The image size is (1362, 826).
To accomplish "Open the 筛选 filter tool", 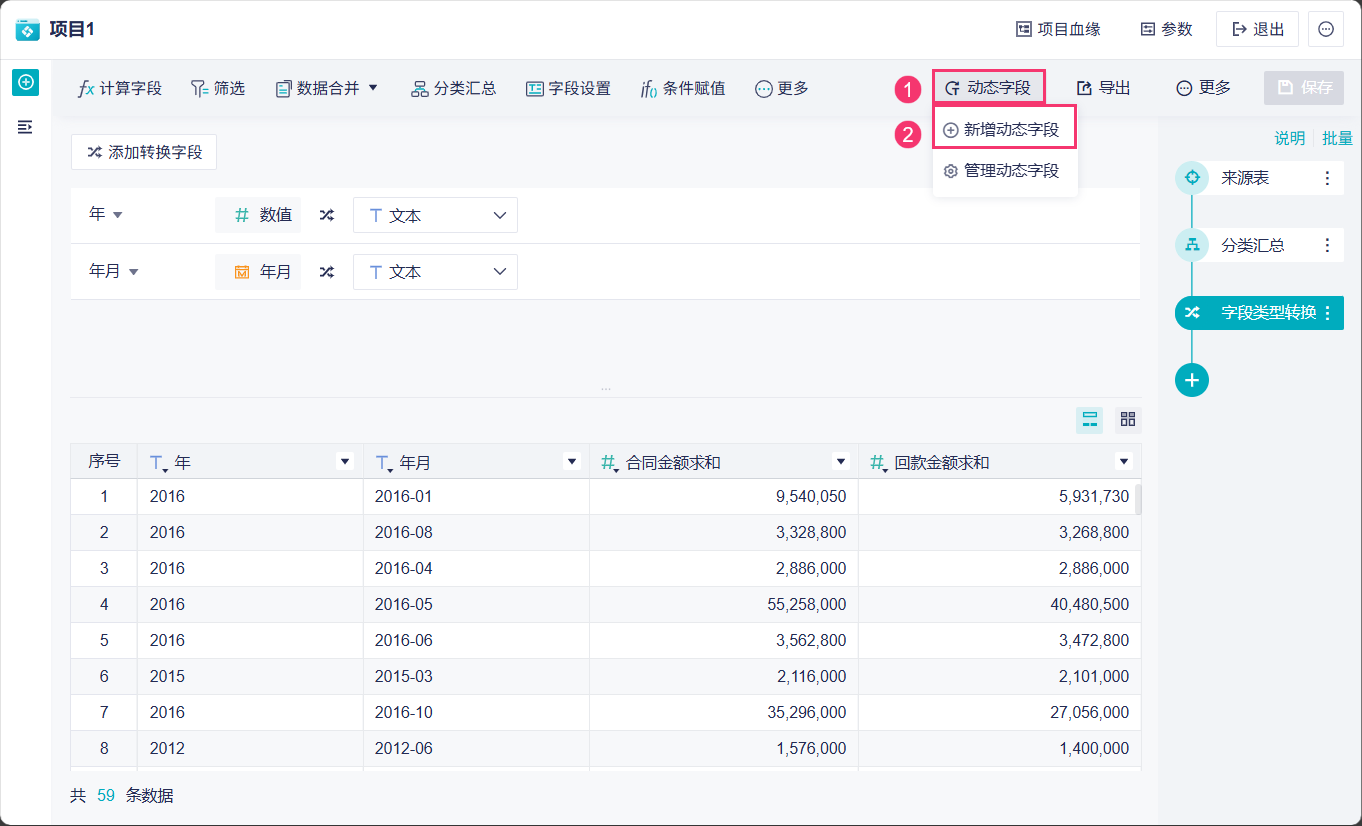I will [x=218, y=88].
